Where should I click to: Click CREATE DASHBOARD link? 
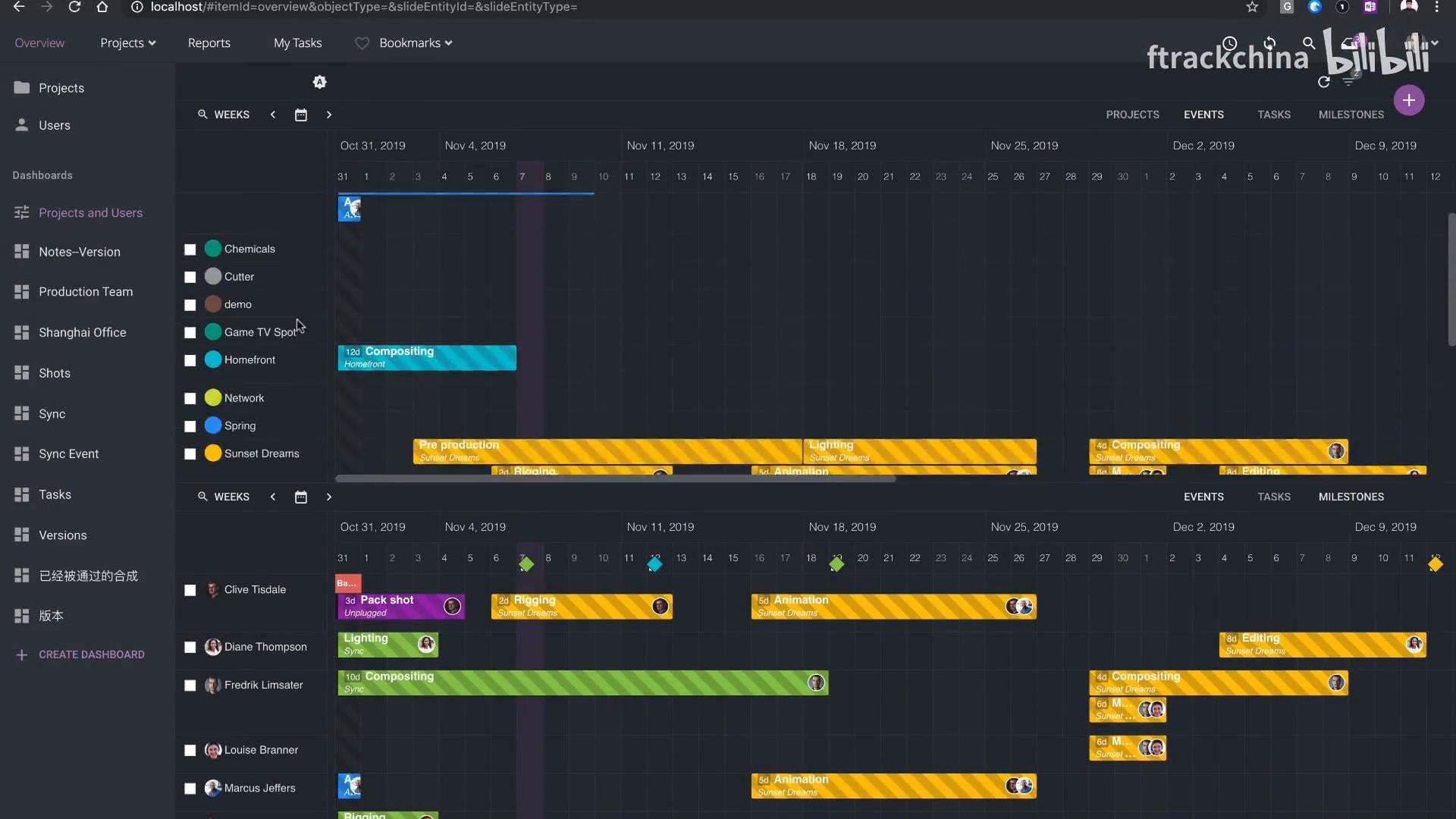(91, 654)
